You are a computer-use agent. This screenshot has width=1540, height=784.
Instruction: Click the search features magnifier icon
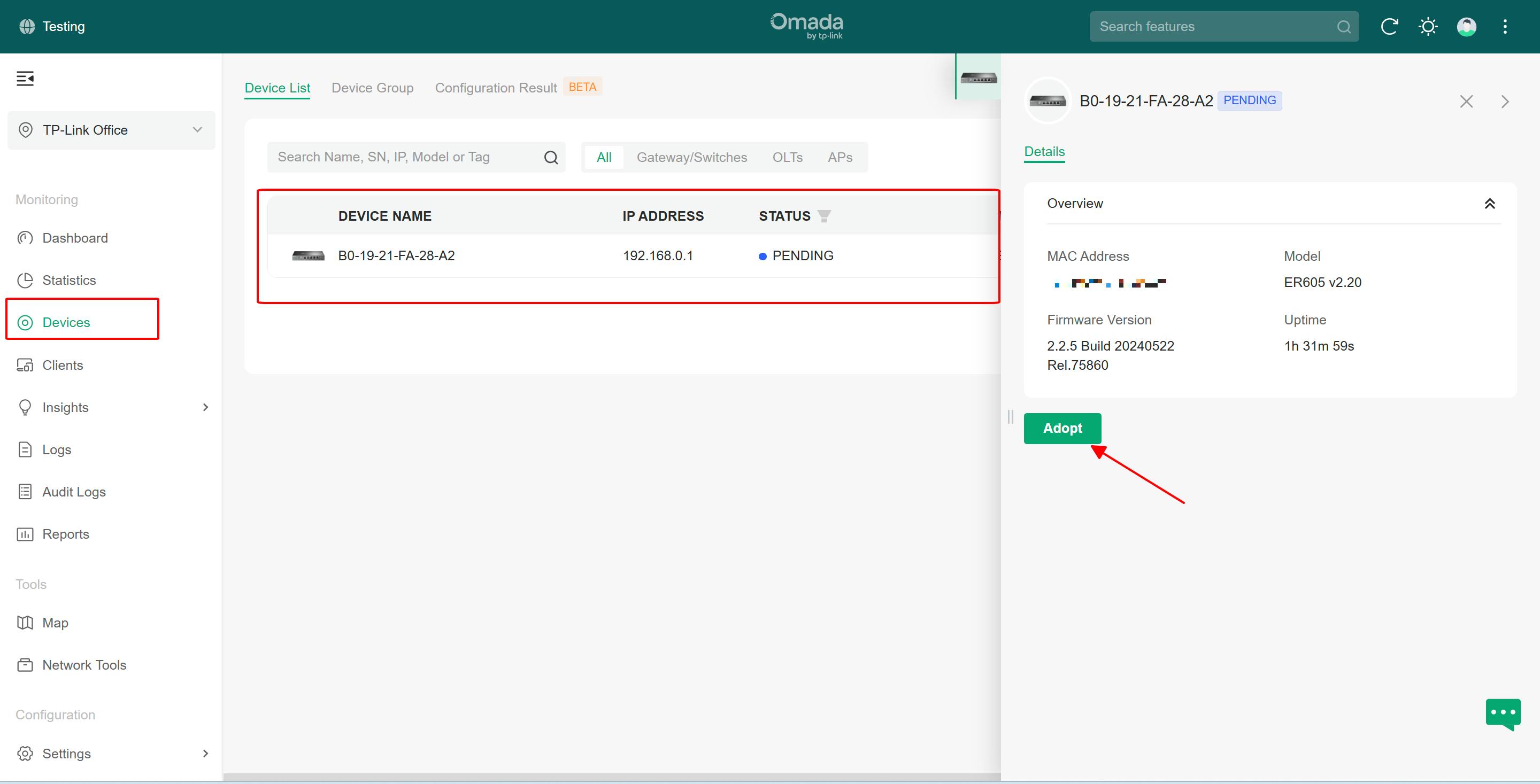pyautogui.click(x=1343, y=27)
